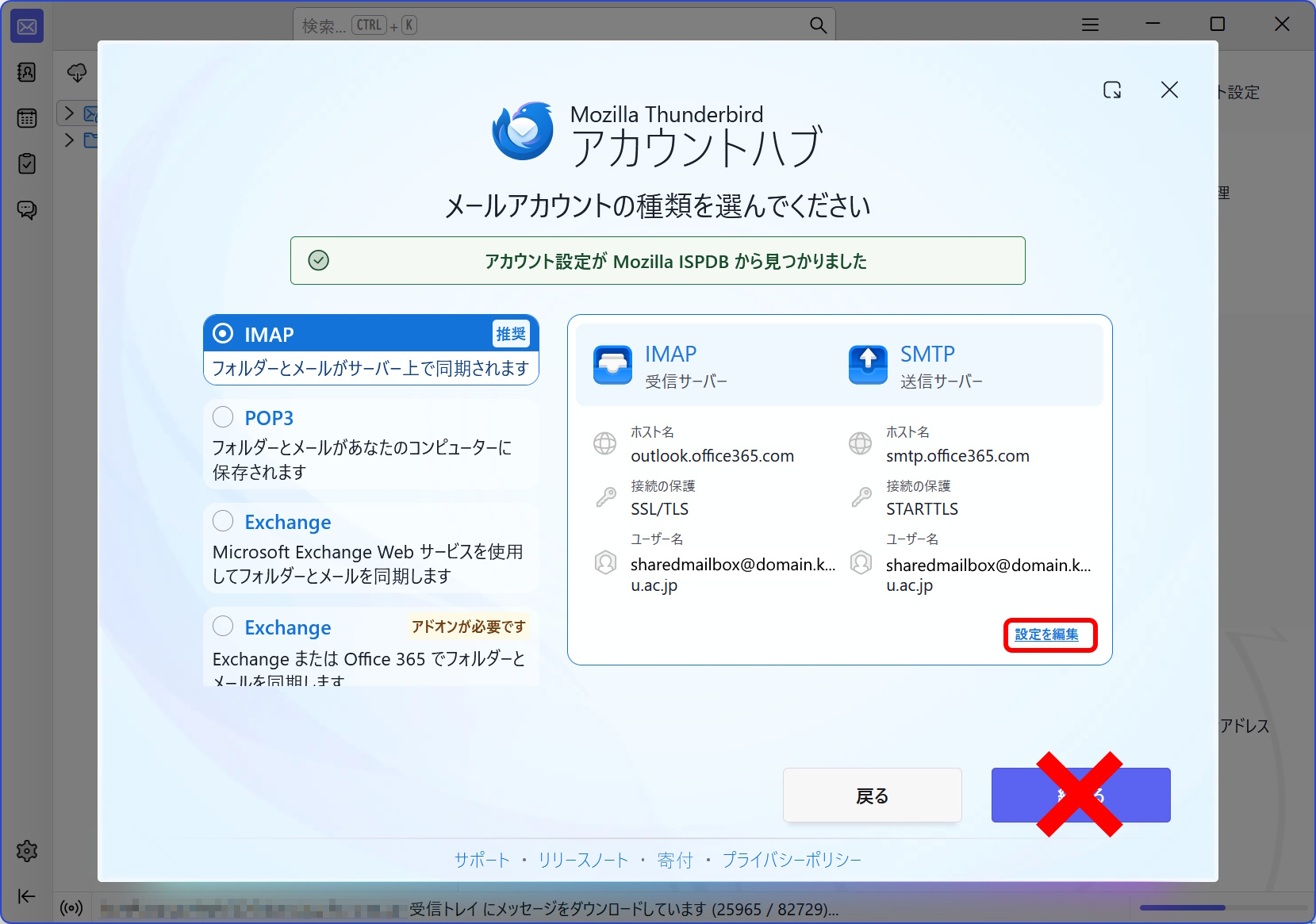Expand the second folder tree arrow
Screen dimensions: 1316x924
(69, 140)
